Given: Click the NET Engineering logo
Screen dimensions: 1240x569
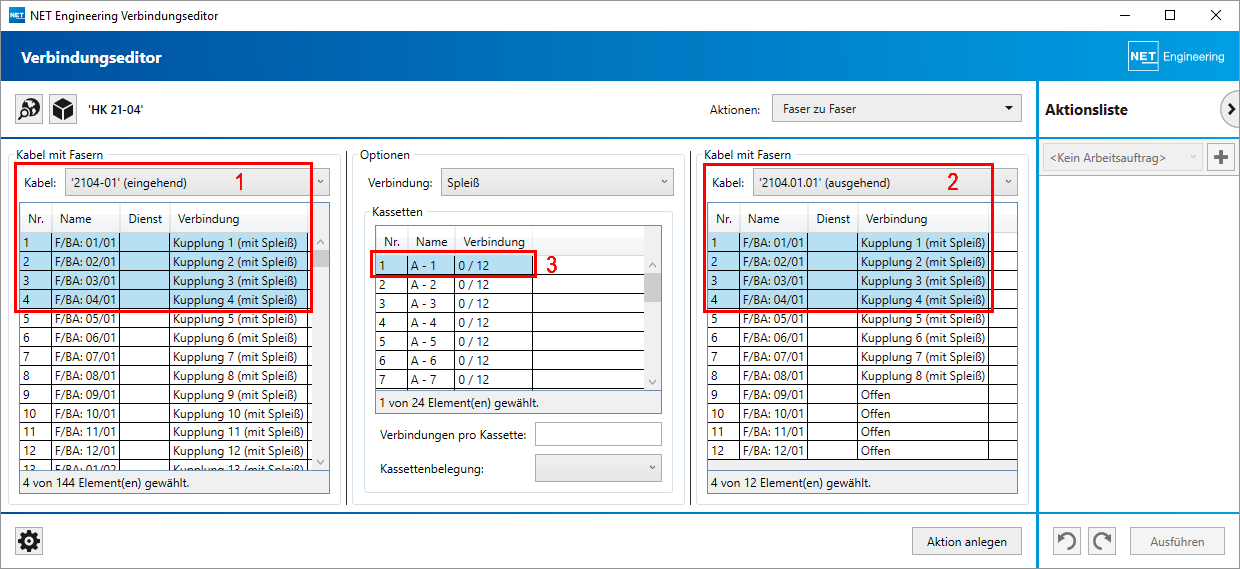Looking at the screenshot, I should coord(1176,57).
